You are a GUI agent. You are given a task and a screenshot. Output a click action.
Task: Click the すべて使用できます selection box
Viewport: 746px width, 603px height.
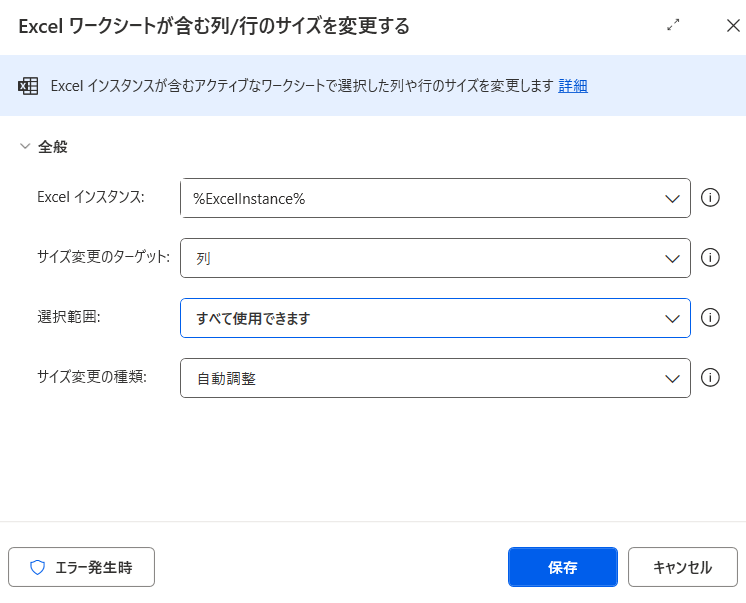point(420,318)
